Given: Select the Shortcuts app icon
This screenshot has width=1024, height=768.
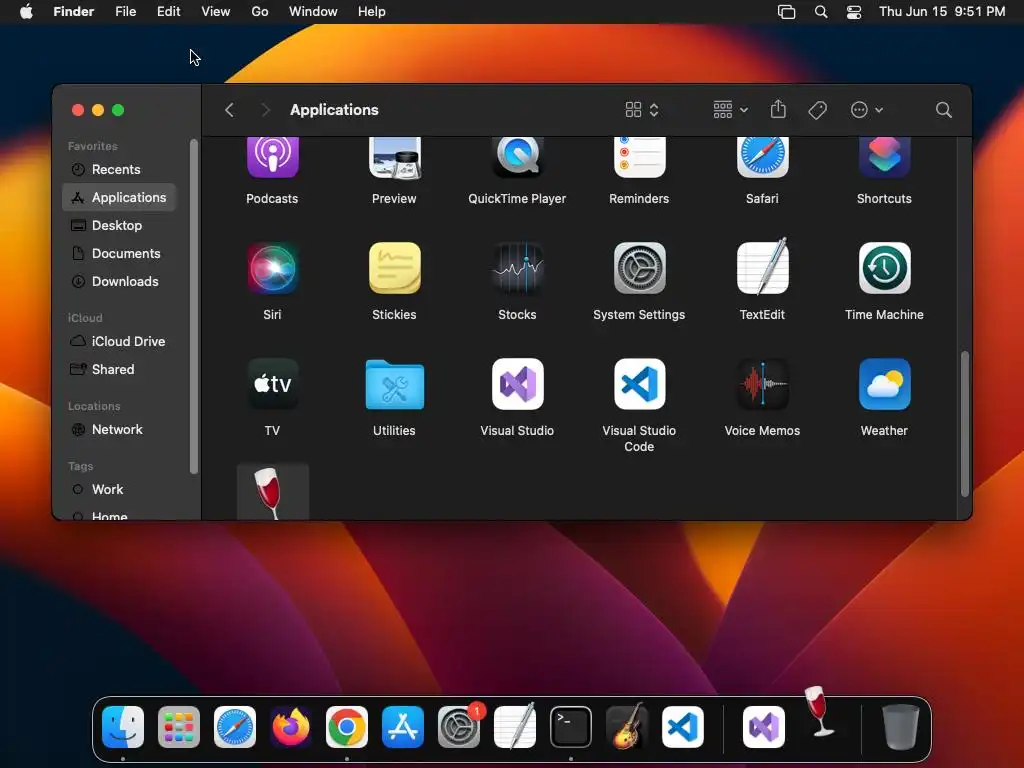Looking at the screenshot, I should (884, 157).
